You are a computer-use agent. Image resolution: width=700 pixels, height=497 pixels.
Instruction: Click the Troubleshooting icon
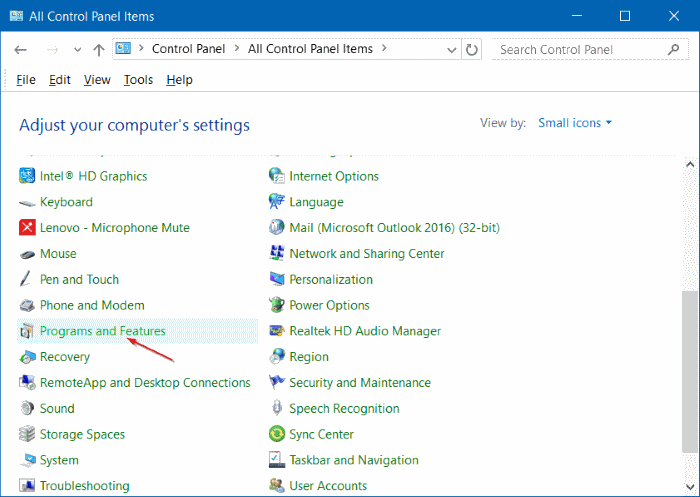[x=27, y=486]
